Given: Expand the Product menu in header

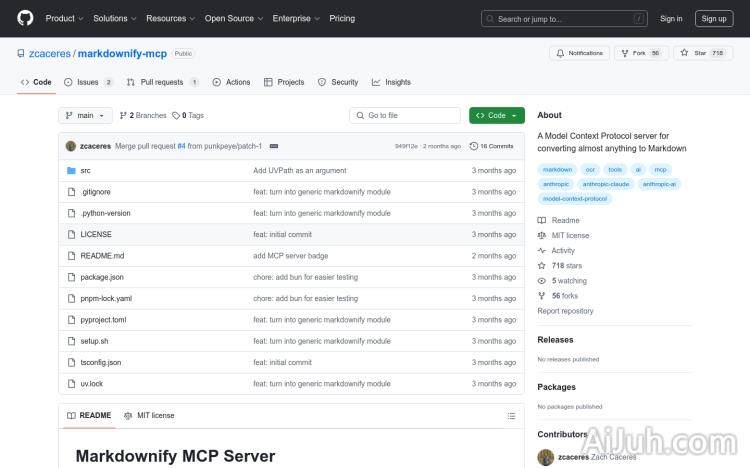Looking at the screenshot, I should coord(63,18).
